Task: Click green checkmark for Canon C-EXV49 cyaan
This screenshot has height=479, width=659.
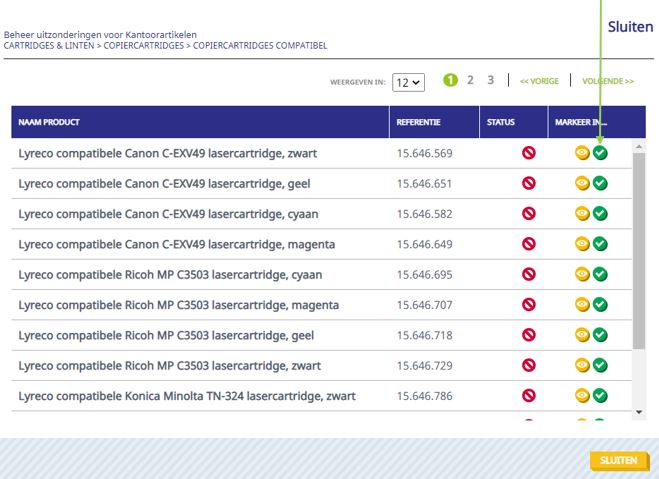Action: (600, 214)
